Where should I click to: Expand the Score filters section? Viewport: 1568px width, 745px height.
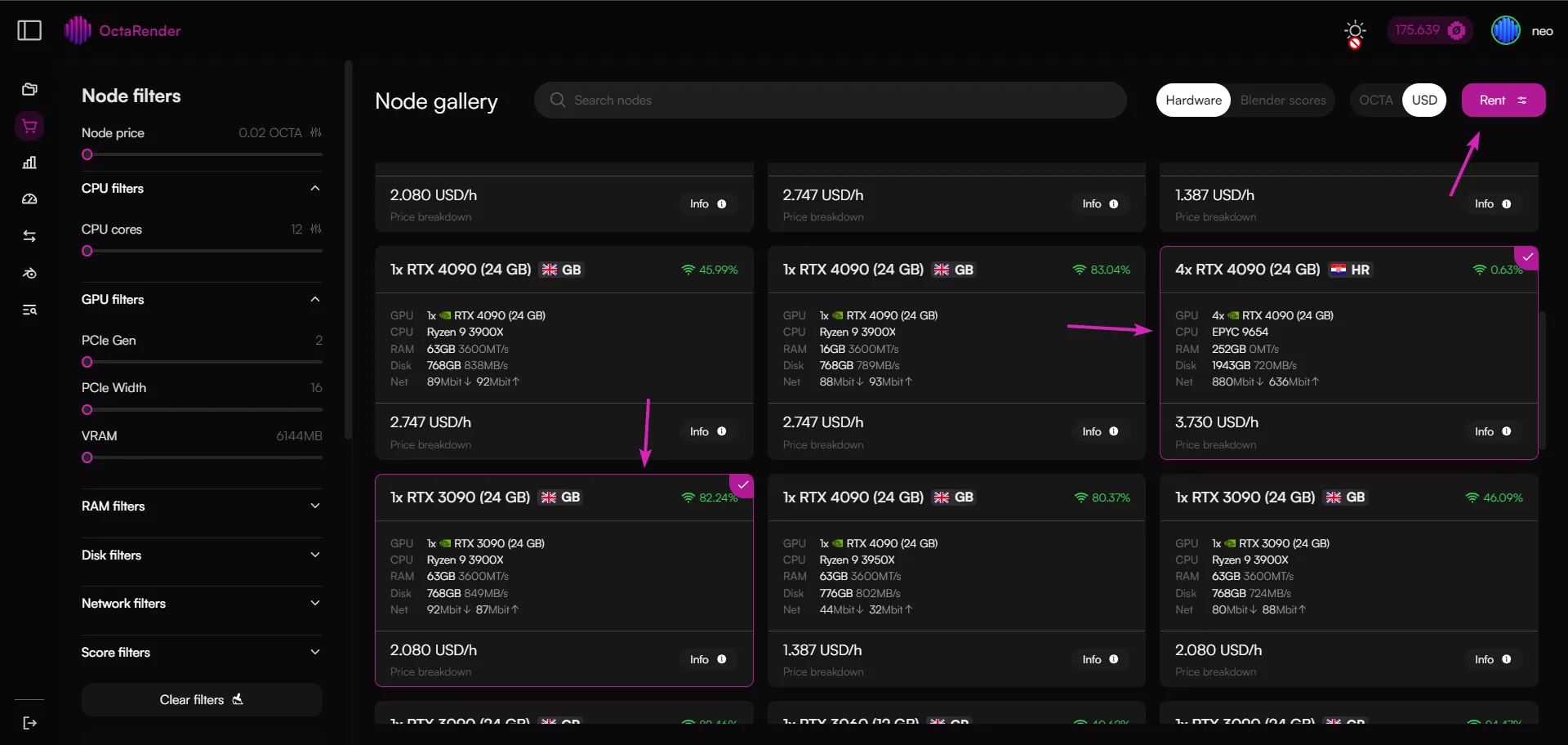[x=315, y=653]
